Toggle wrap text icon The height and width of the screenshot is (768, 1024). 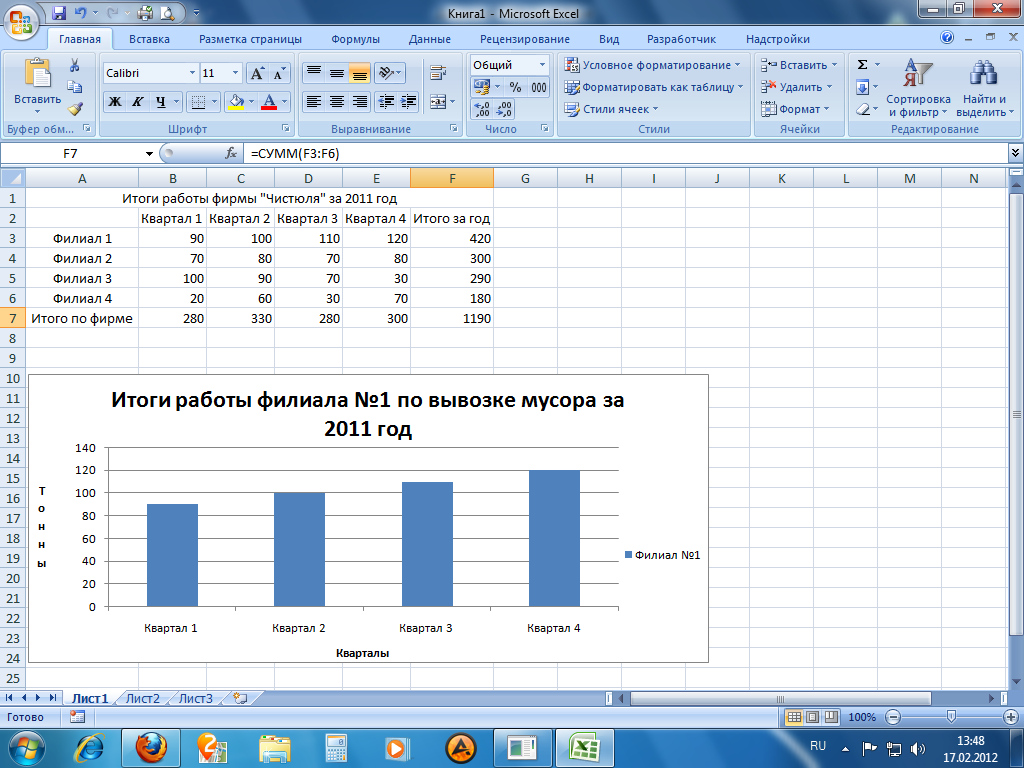[438, 72]
